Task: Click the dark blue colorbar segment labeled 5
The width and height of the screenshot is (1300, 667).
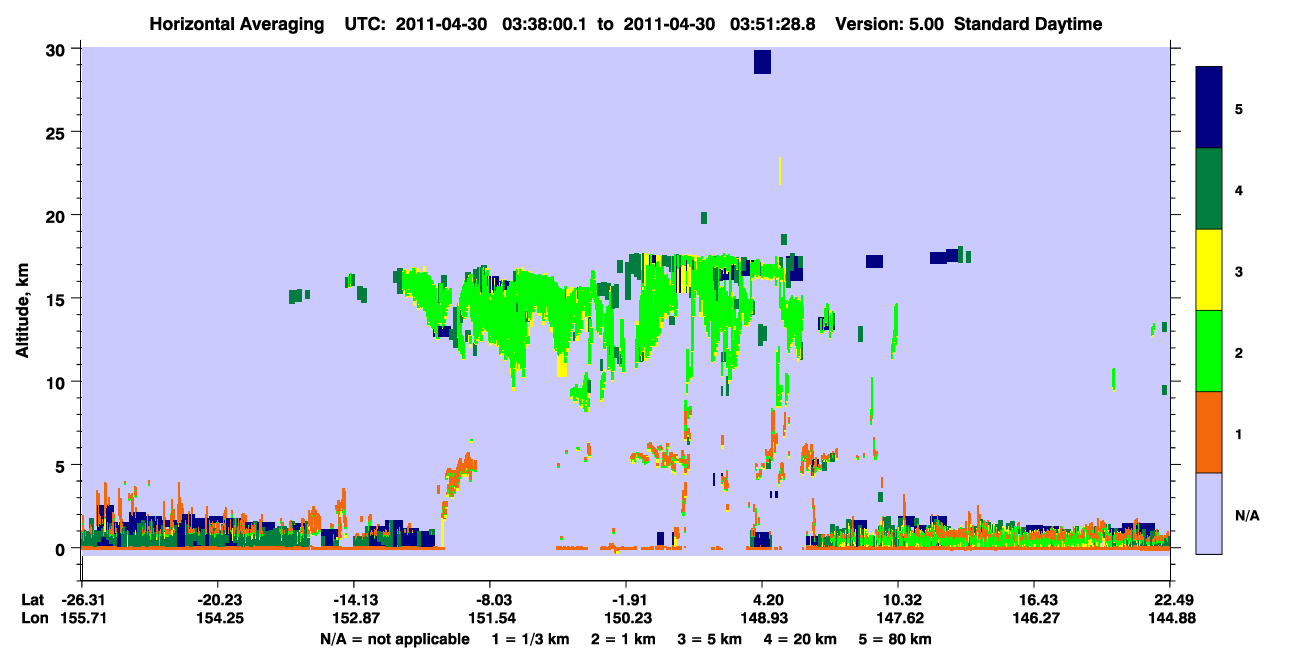Action: click(x=1209, y=107)
